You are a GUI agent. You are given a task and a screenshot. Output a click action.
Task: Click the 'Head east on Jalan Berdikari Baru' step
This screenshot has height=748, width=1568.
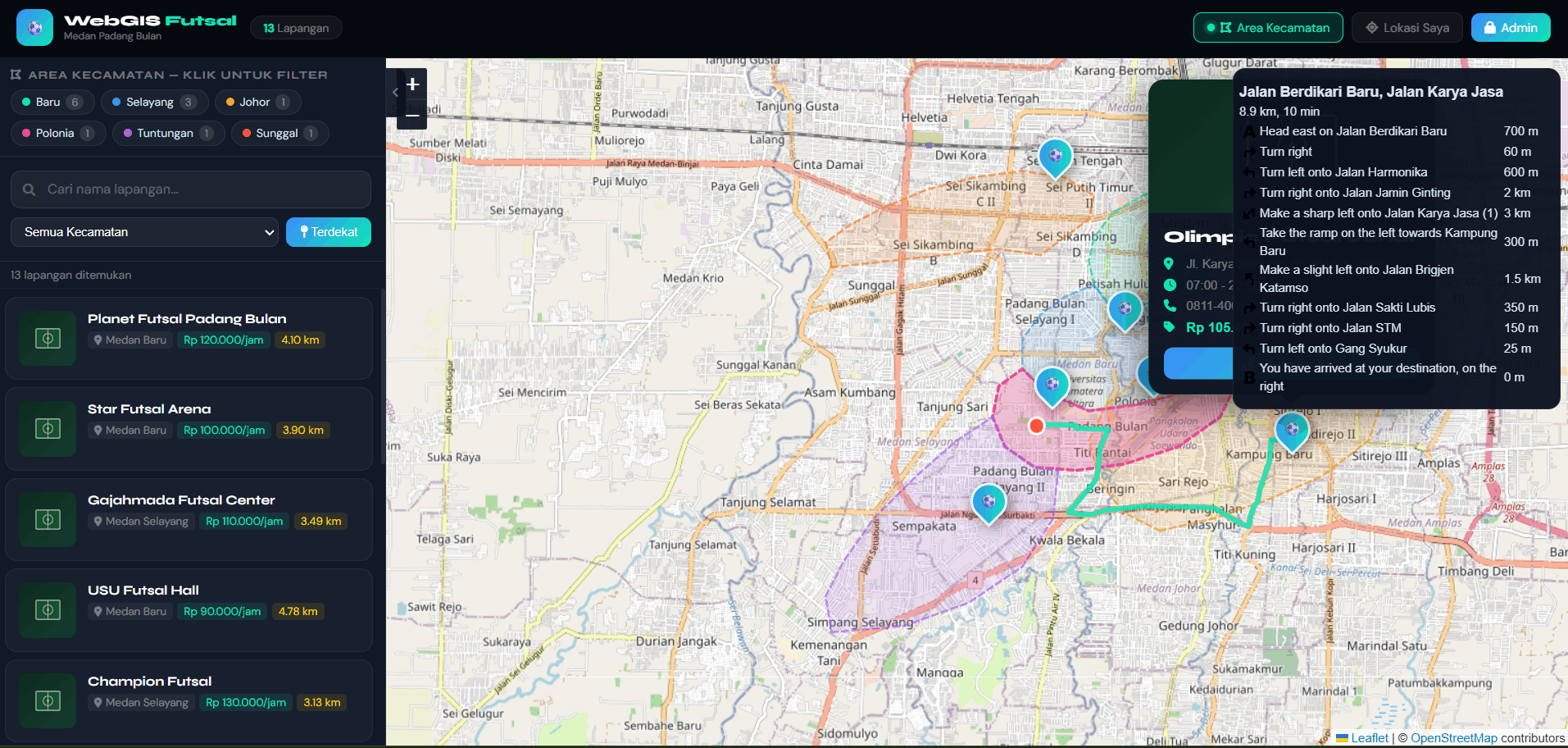1391,131
